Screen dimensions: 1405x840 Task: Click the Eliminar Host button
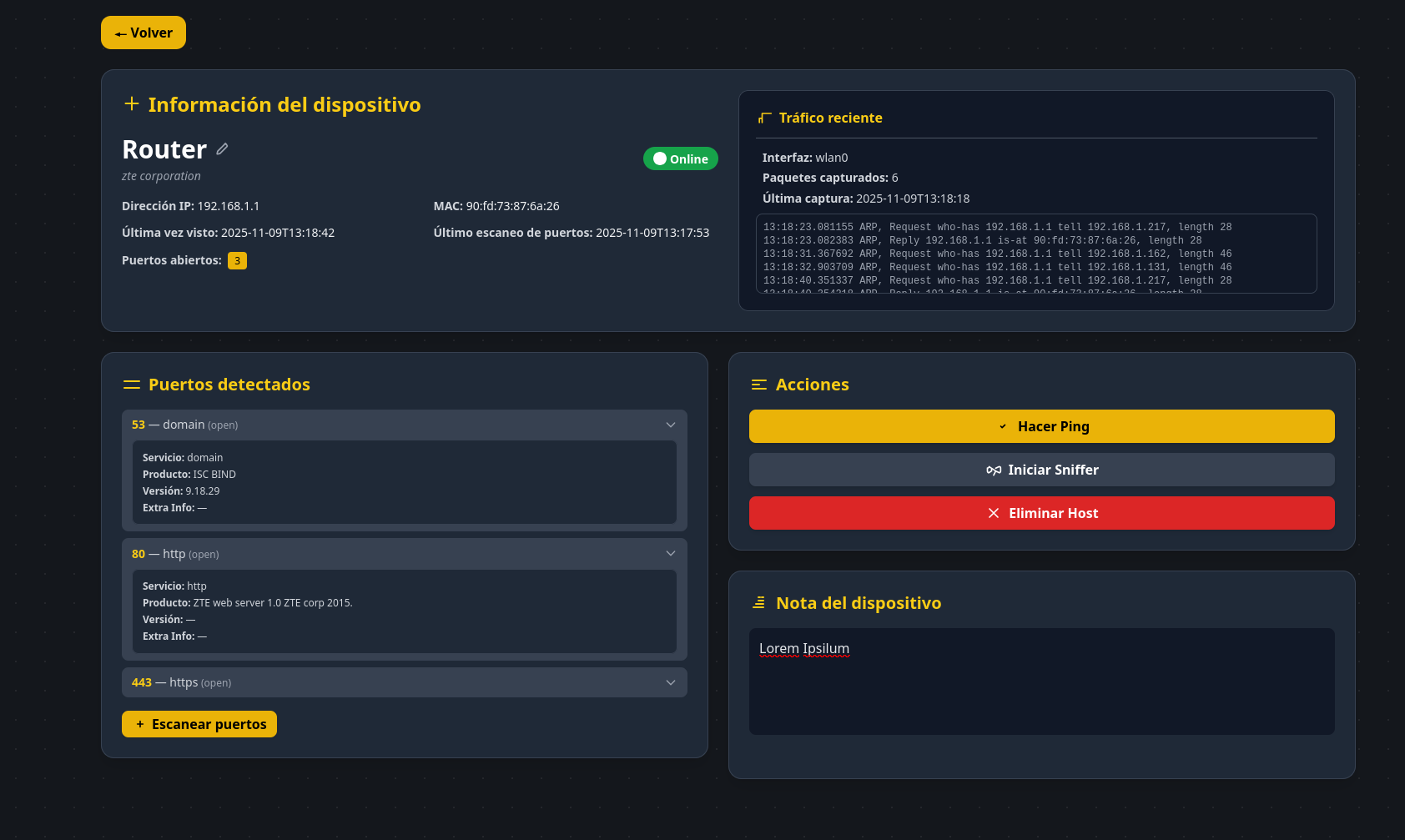pos(1041,512)
